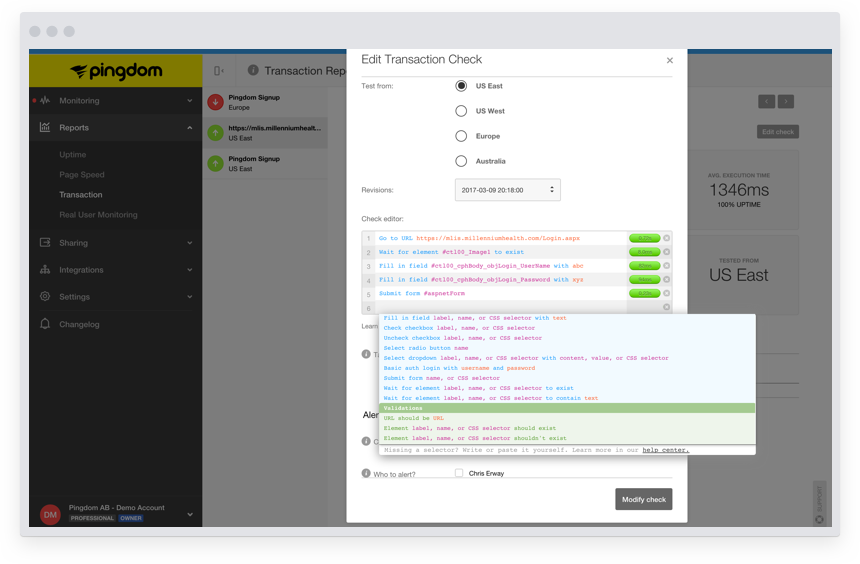The image size is (860, 564).
Task: Click green up-status icon of mlis.millenniumhealth check
Action: tap(216, 133)
